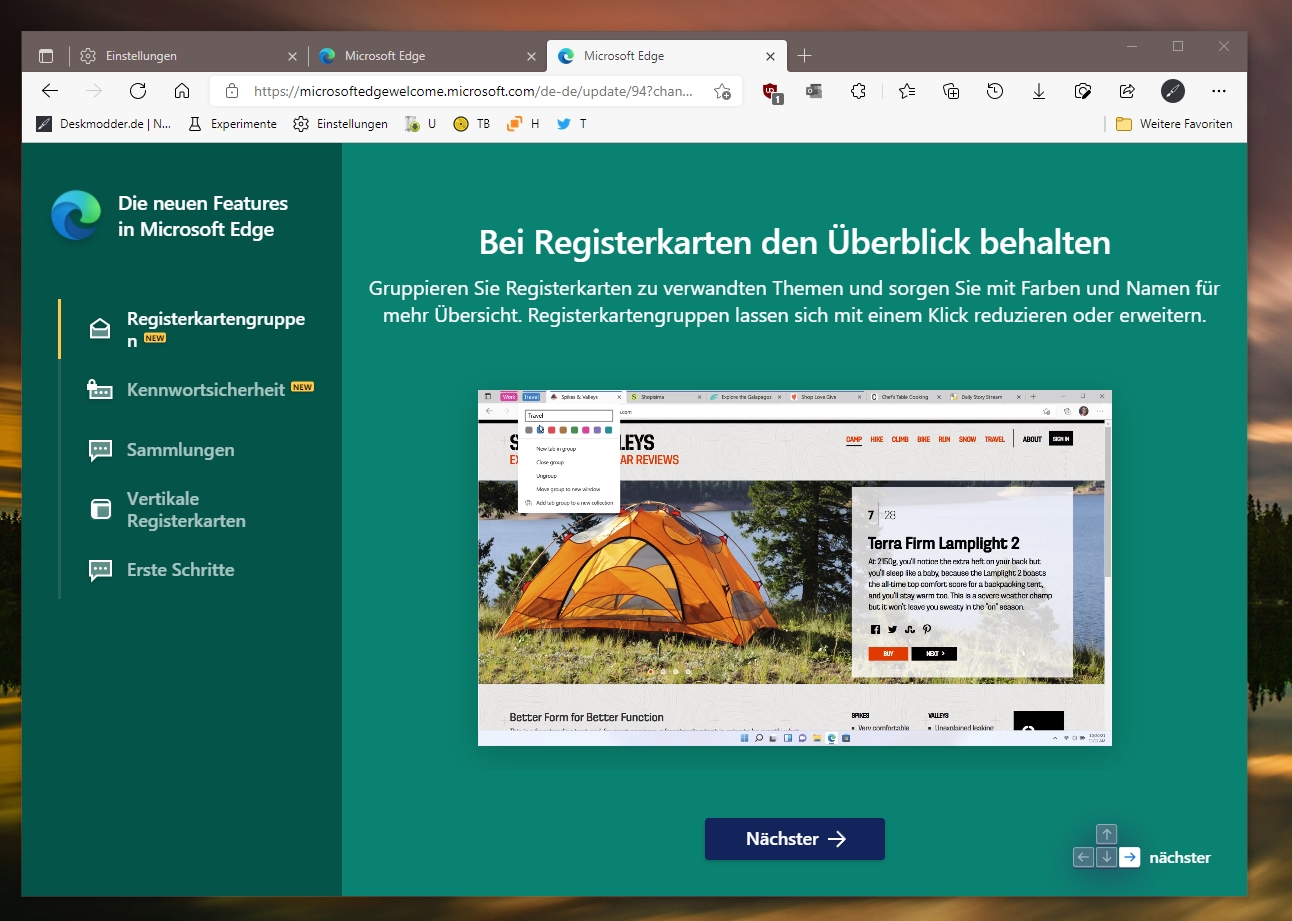Screen dimensions: 1292x921
Task: Open the T Twitter favorite
Action: pos(572,124)
